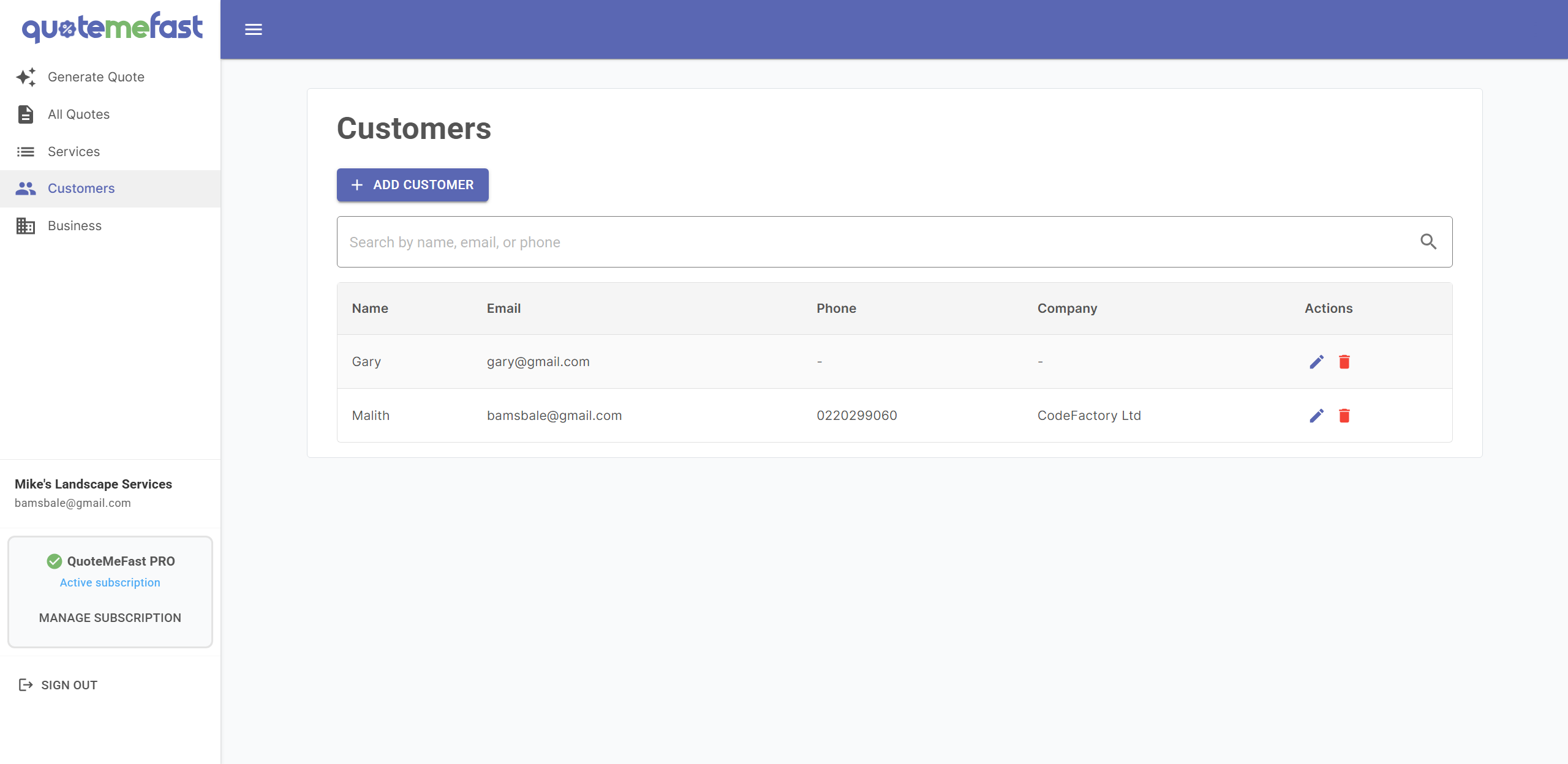Click the Active subscription link
The width and height of the screenshot is (1568, 764).
coord(110,583)
